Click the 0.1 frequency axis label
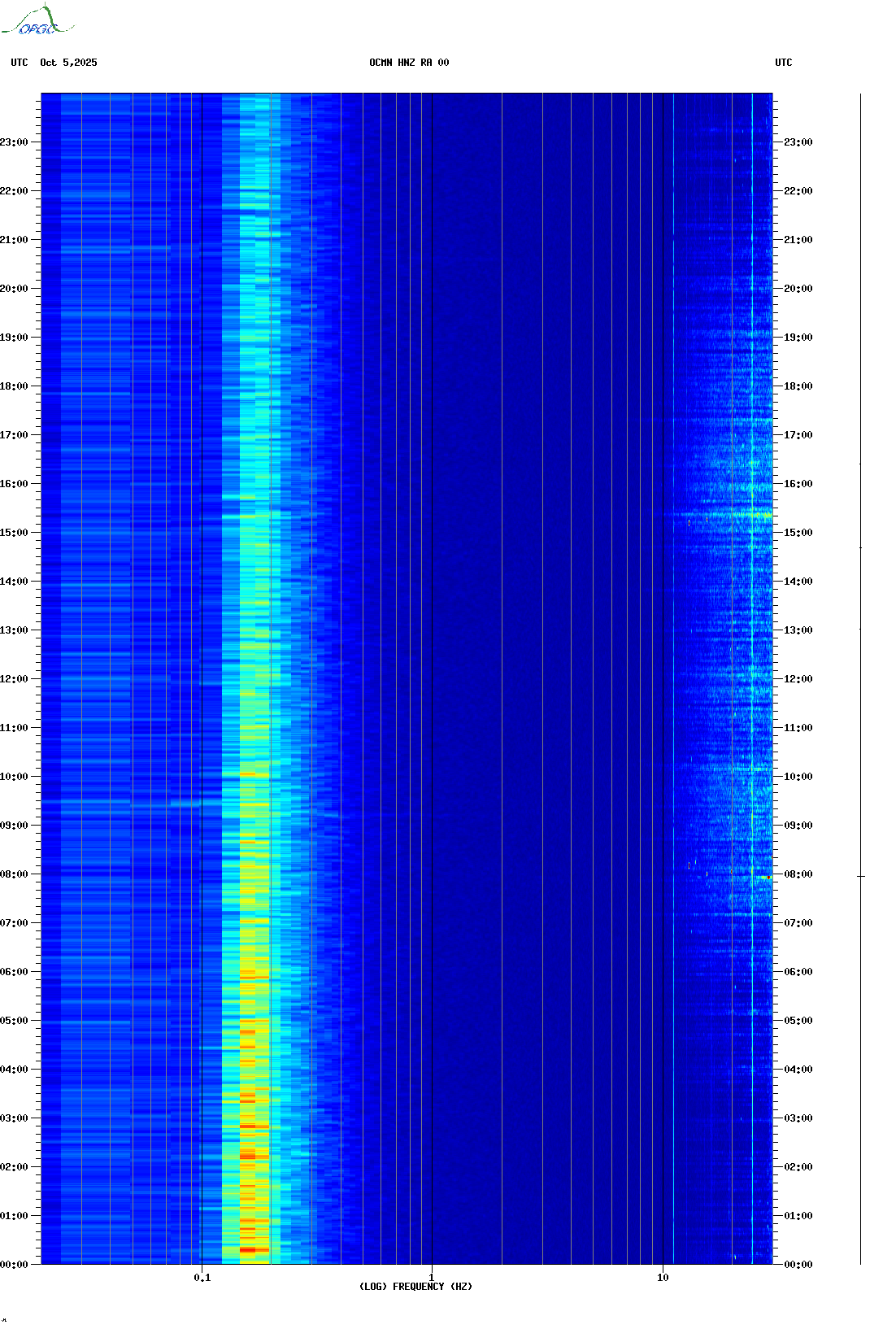Viewport: 896px width, 1329px height. click(202, 1278)
